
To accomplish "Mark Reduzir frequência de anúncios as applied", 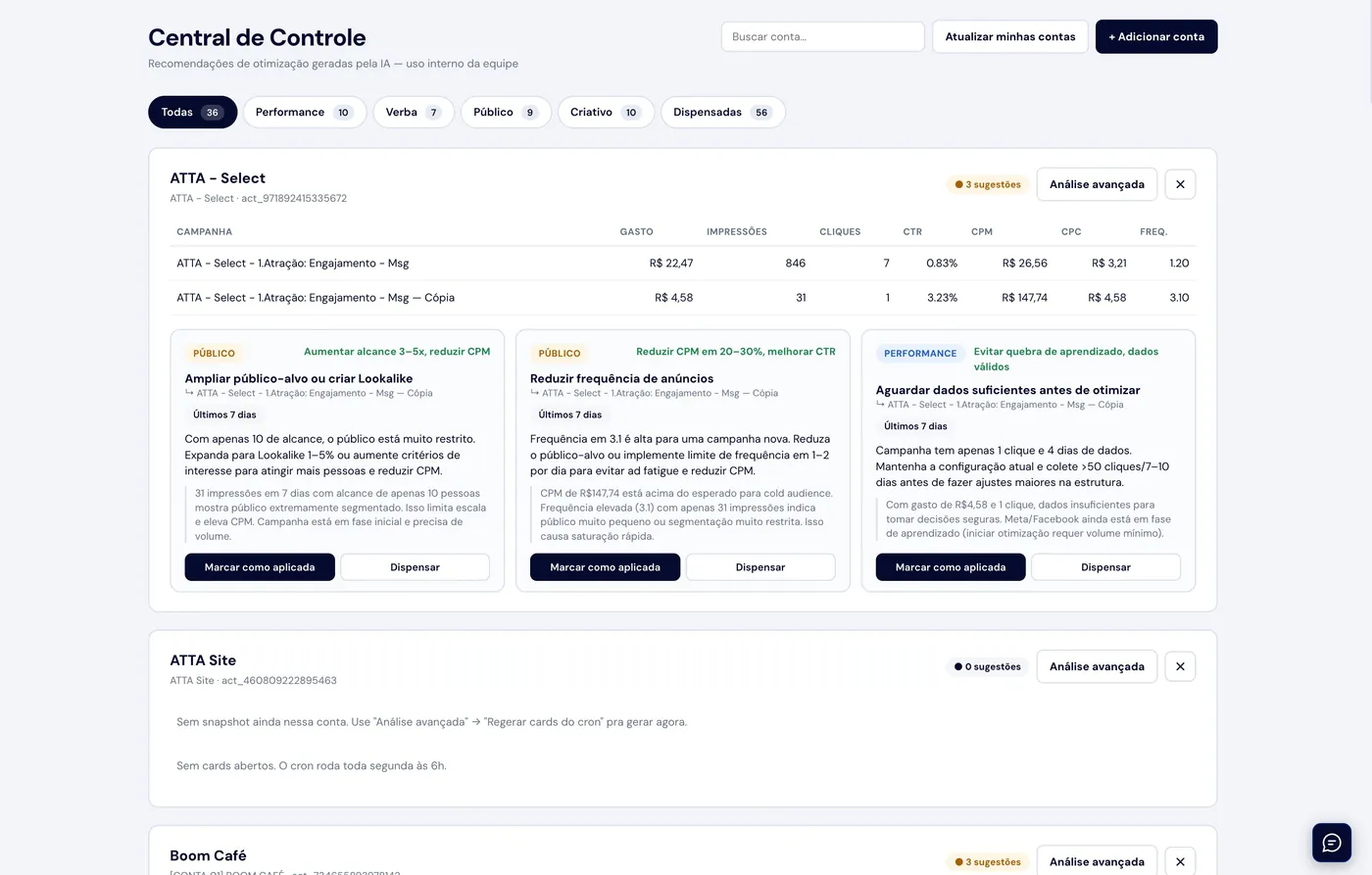I will coord(605,567).
